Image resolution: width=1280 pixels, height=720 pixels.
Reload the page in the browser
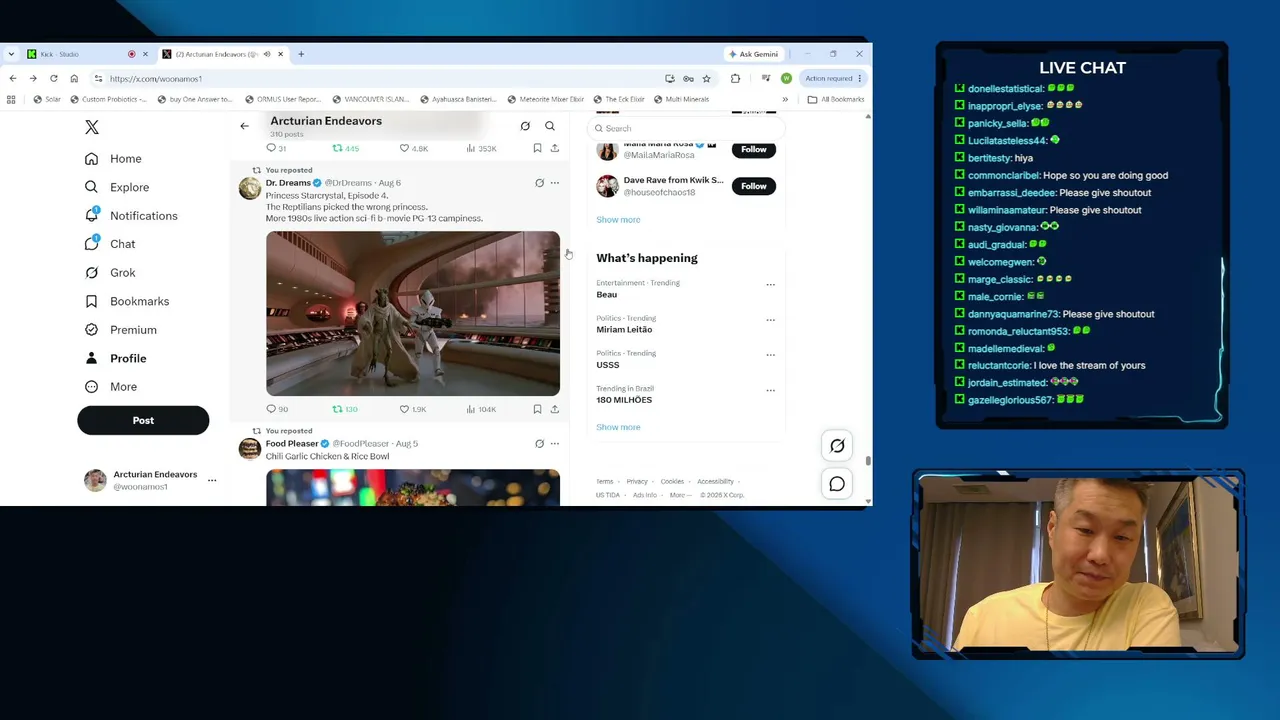53,79
